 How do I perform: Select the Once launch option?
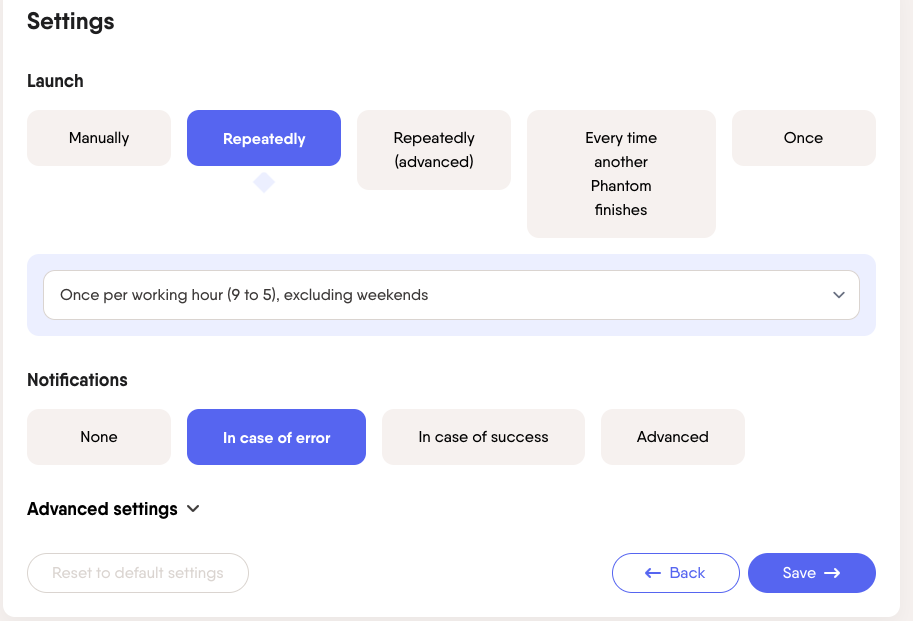coord(803,138)
